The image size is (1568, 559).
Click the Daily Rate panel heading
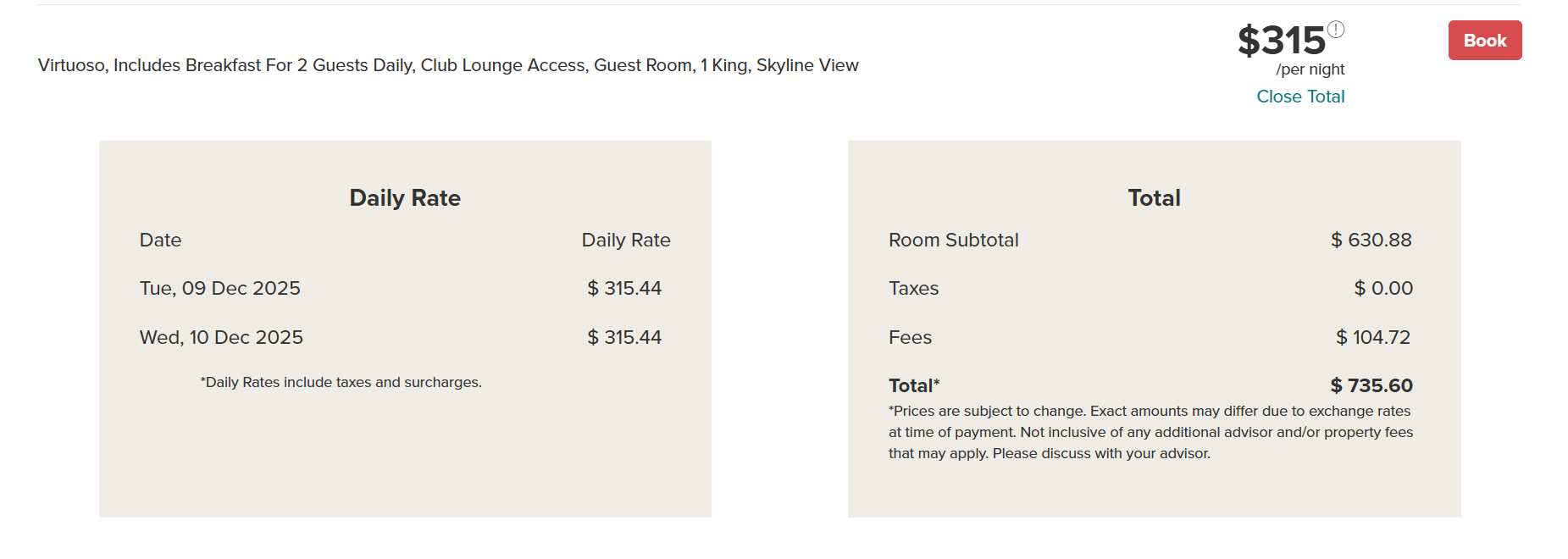coord(405,198)
